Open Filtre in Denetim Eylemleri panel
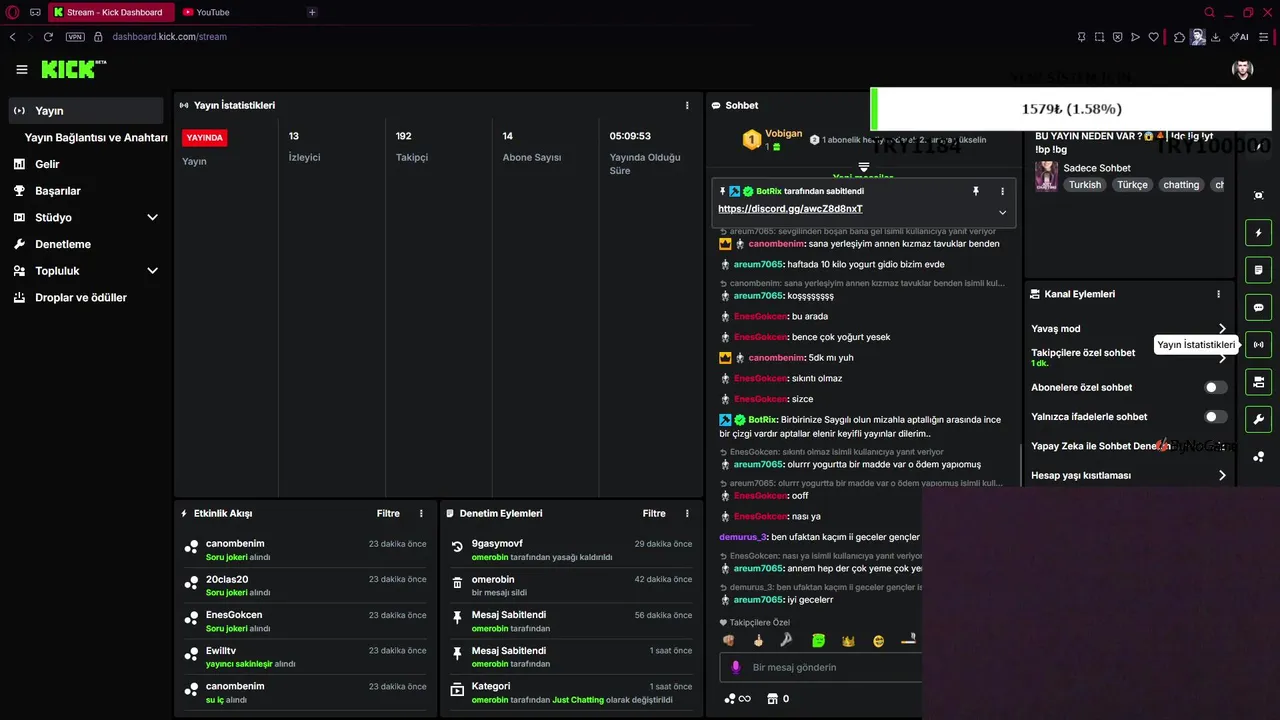This screenshot has height=720, width=1280. tap(654, 513)
